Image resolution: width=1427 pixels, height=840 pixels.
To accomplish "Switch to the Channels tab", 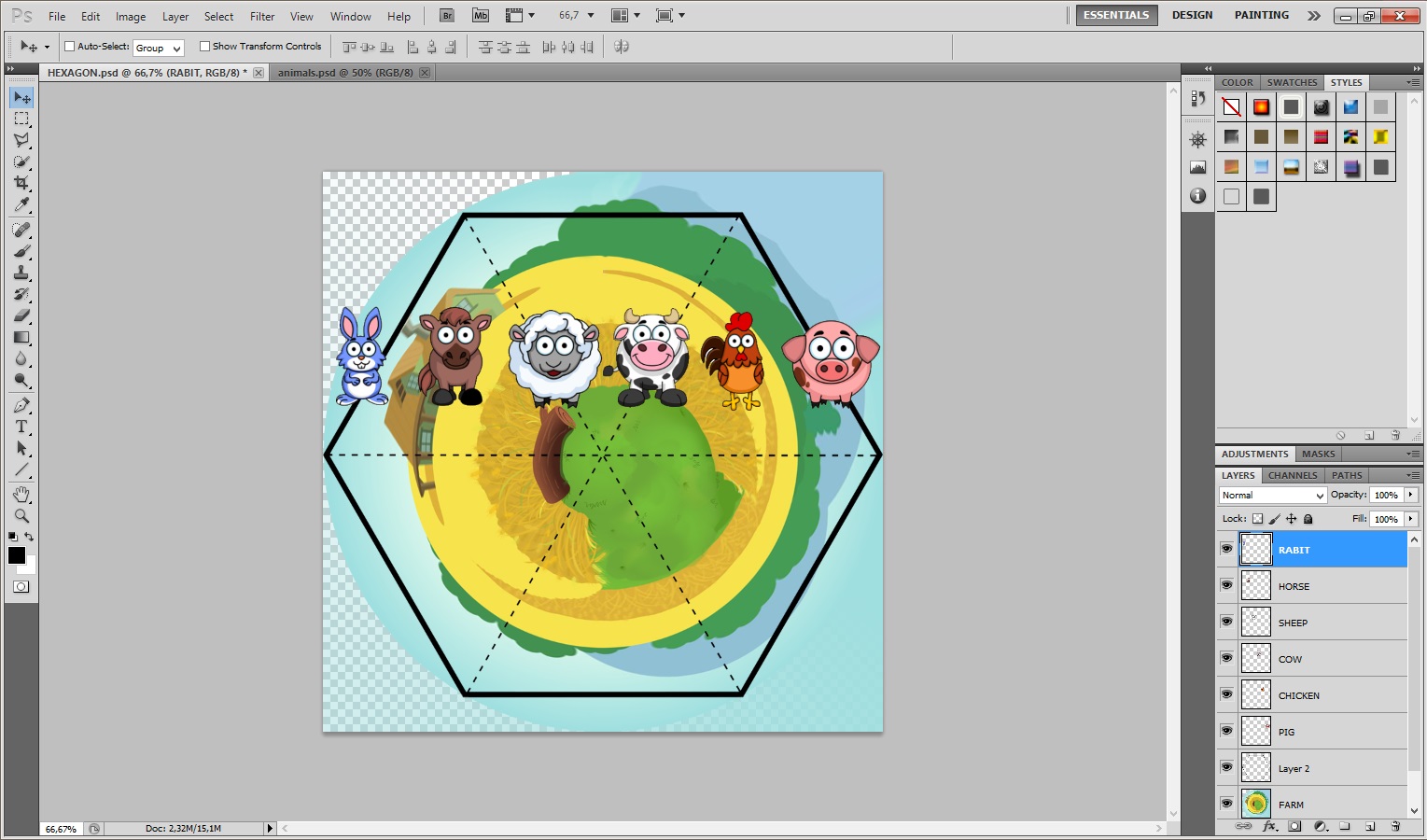I will coord(1293,476).
